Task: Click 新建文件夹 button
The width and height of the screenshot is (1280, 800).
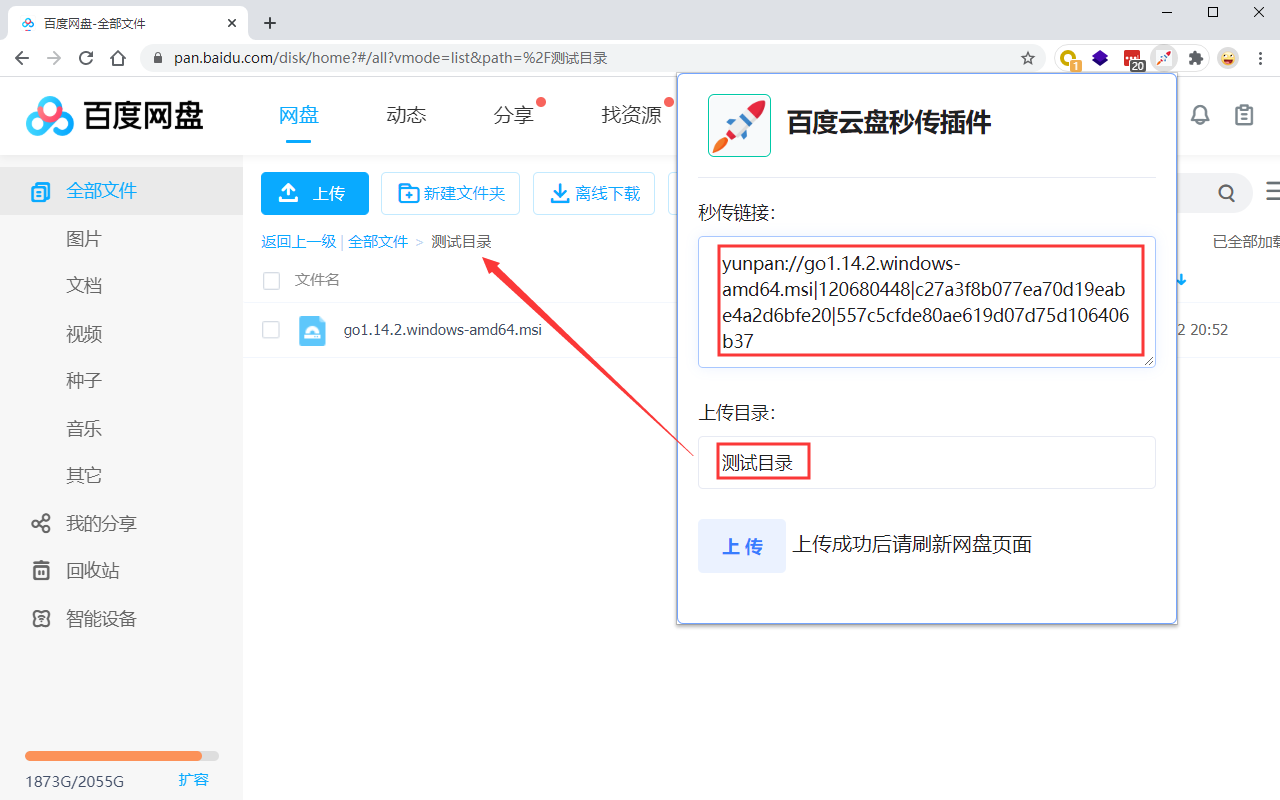Action: point(450,193)
